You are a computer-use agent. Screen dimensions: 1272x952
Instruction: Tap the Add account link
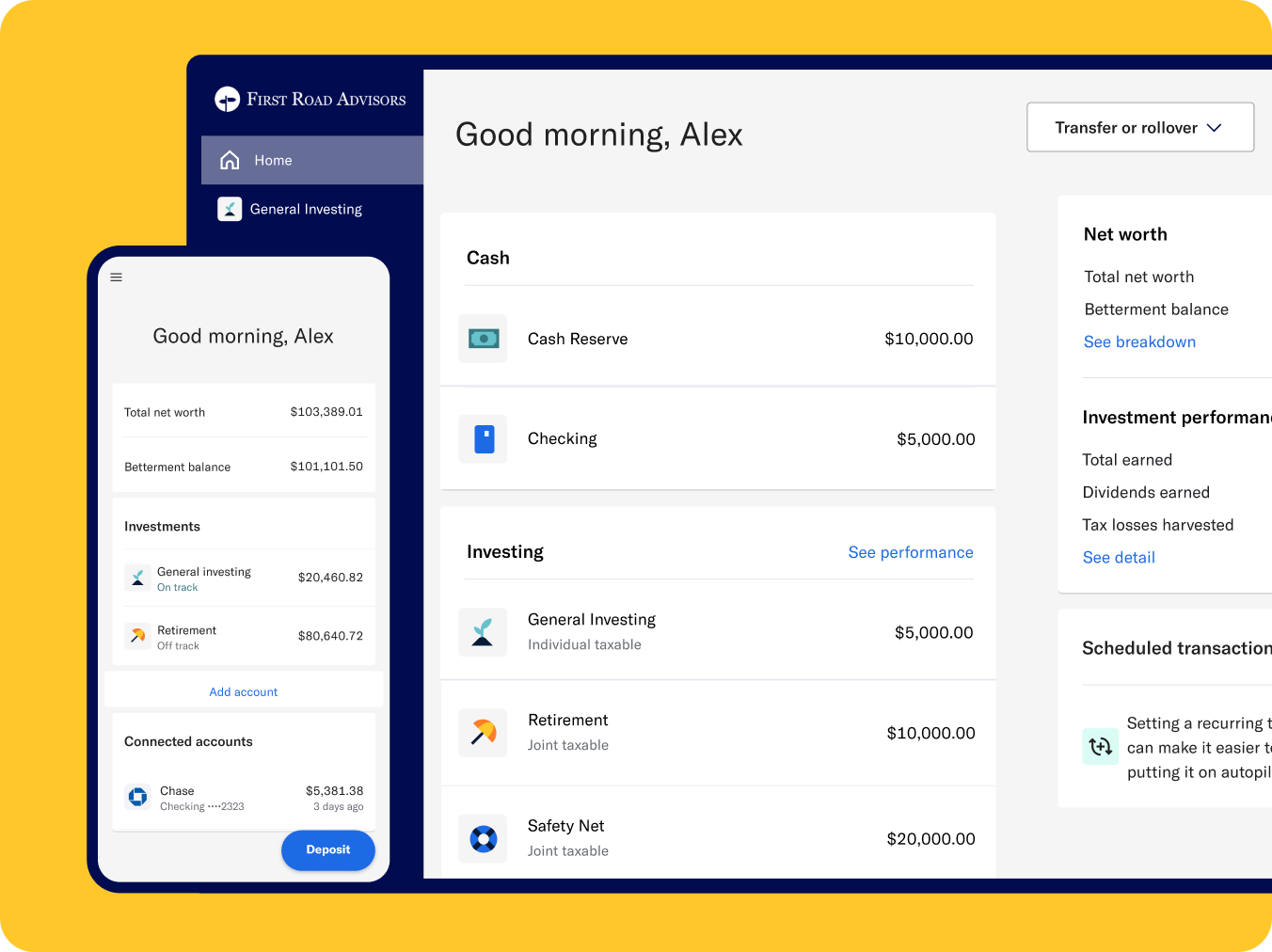(x=244, y=692)
